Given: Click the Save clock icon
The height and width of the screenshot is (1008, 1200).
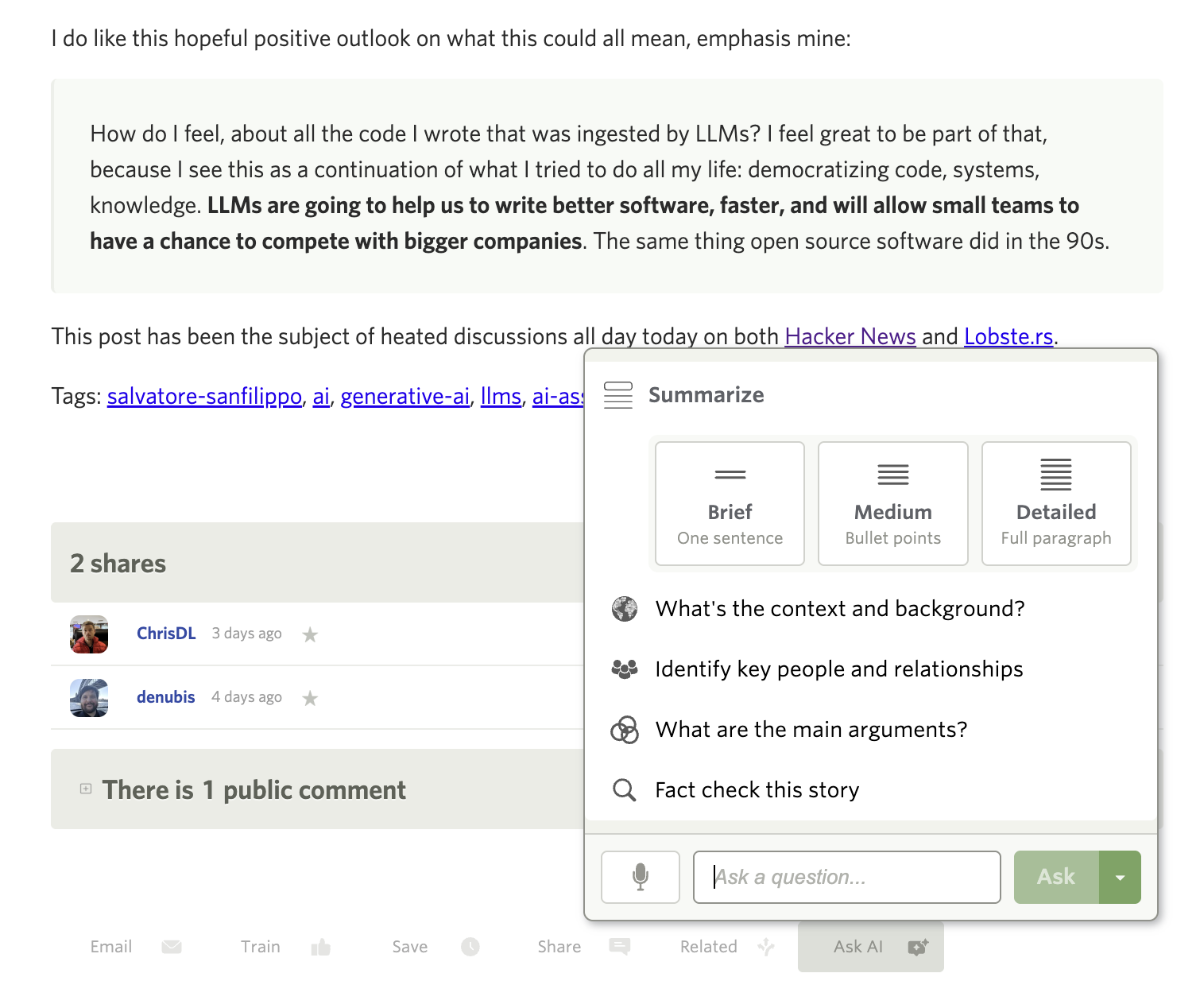Looking at the screenshot, I should pyautogui.click(x=470, y=947).
